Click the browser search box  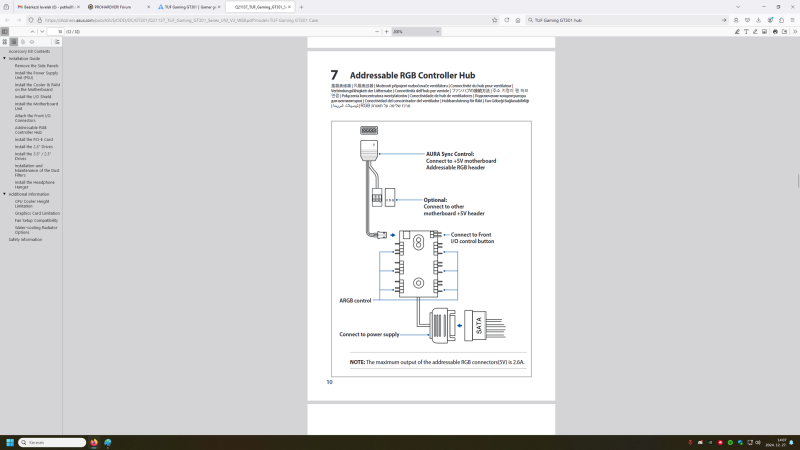click(x=625, y=20)
